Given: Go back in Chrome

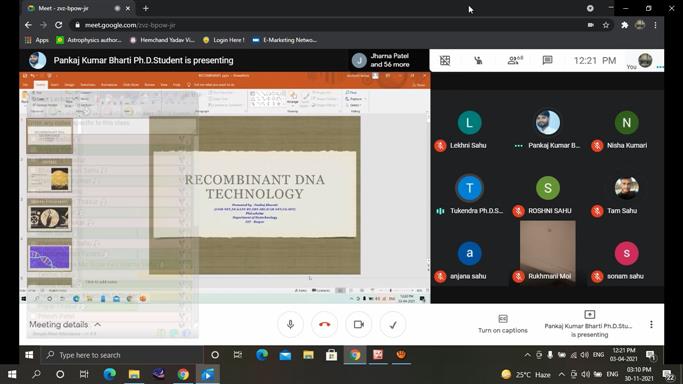Looking at the screenshot, I should click(x=28, y=25).
